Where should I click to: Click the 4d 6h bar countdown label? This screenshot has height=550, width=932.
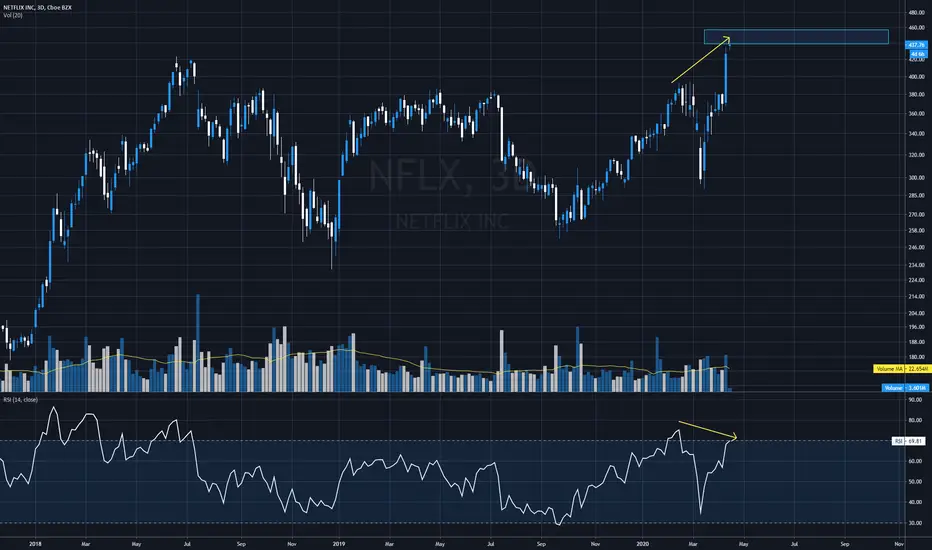918,54
